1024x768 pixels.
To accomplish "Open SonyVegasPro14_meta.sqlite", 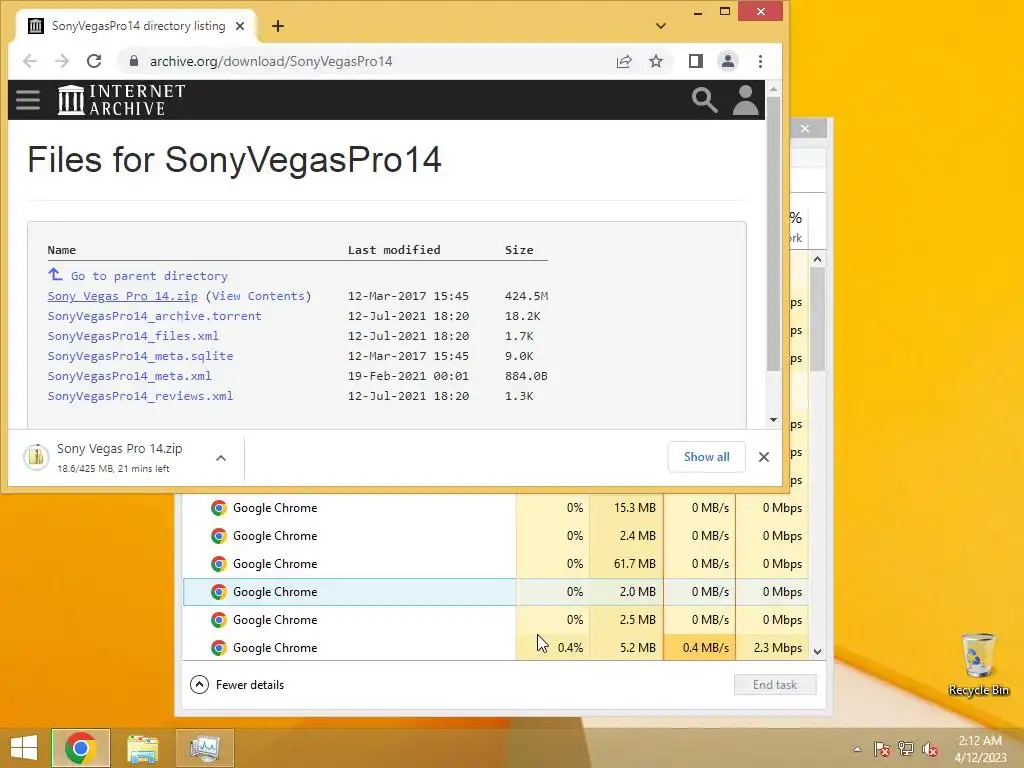I will pyautogui.click(x=140, y=356).
